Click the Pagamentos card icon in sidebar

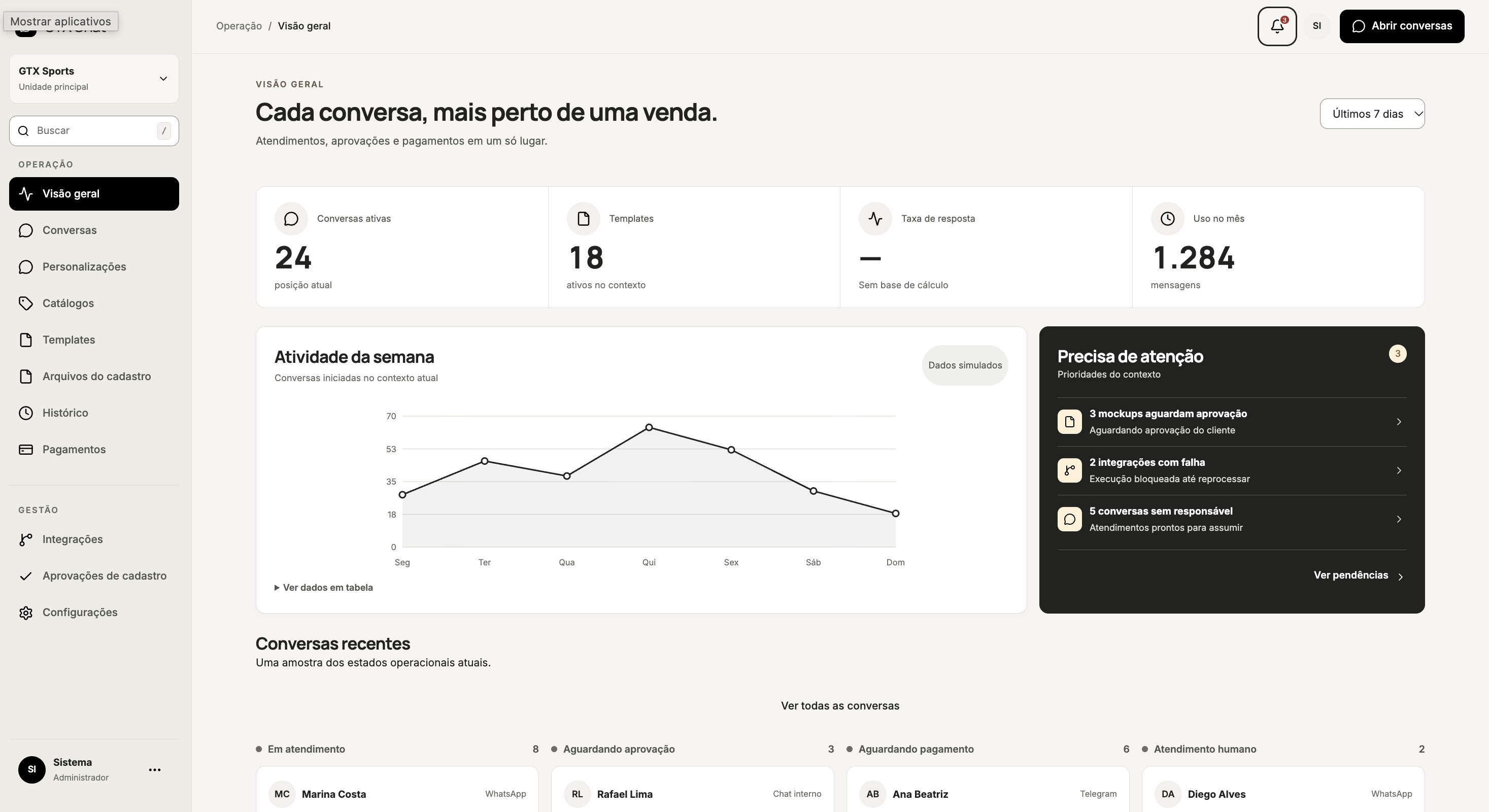[25, 450]
